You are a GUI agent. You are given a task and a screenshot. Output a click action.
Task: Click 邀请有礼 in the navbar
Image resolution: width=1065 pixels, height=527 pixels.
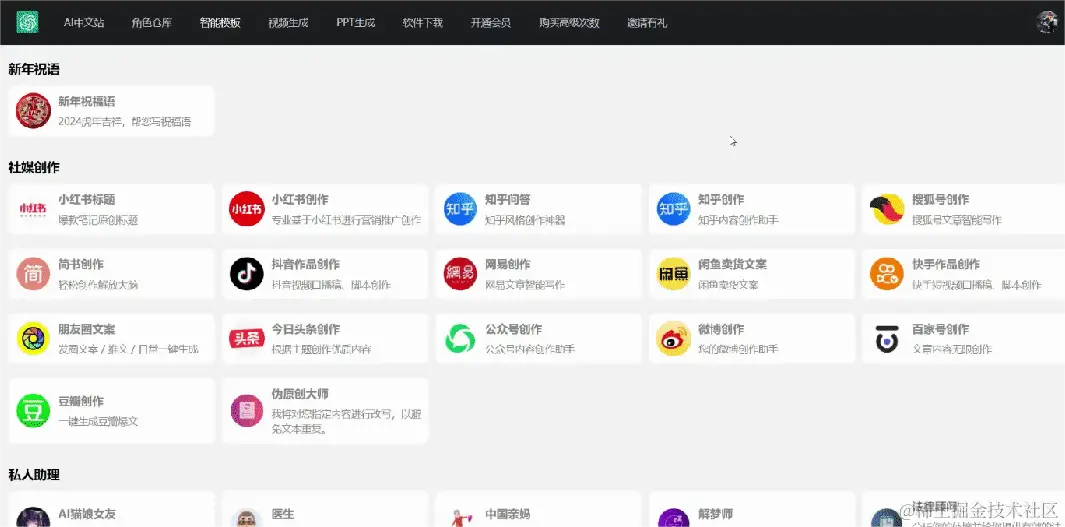click(x=647, y=22)
